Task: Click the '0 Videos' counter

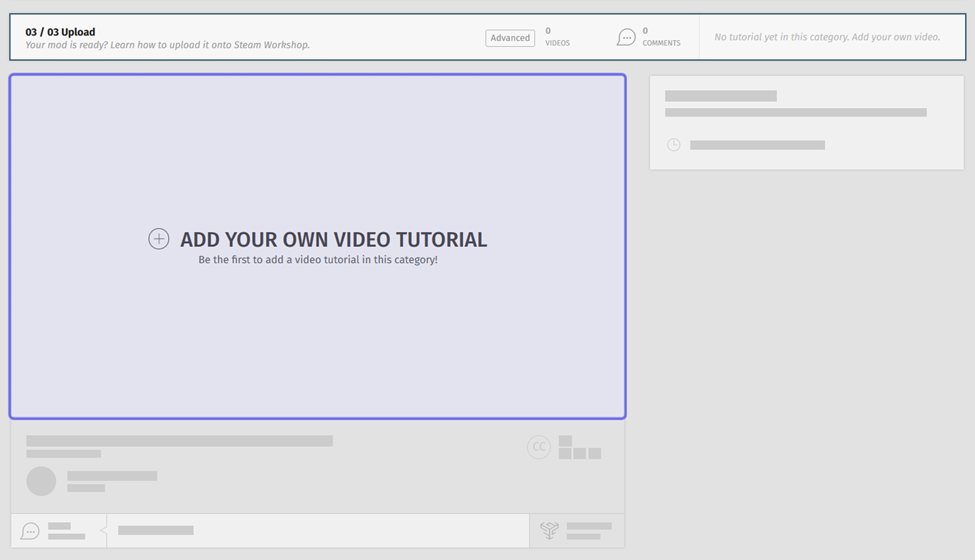Action: tap(557, 37)
